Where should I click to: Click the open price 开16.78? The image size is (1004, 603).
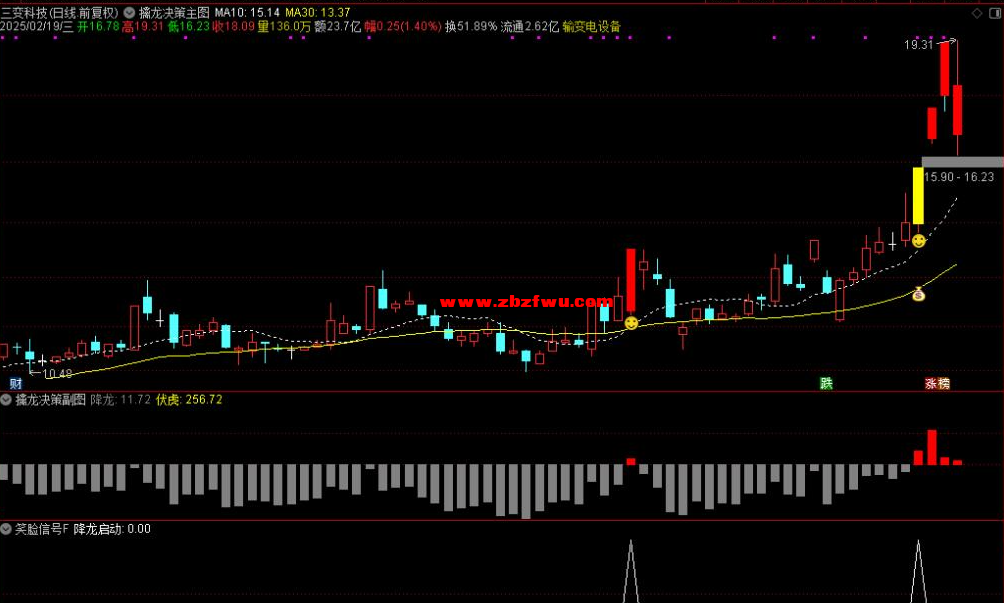coord(98,26)
